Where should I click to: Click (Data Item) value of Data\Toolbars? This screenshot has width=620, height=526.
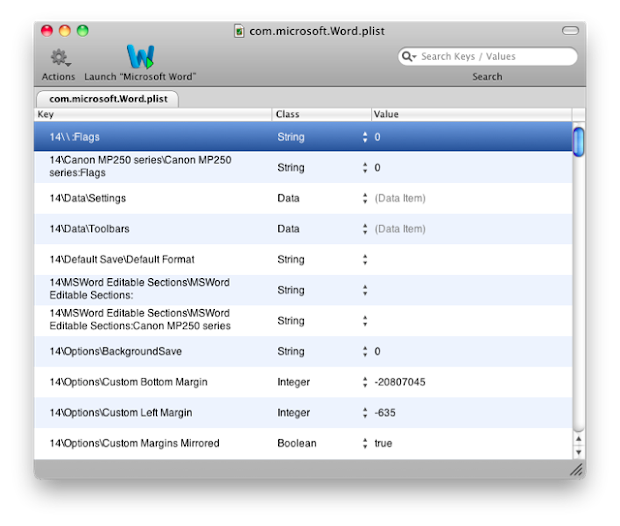(400, 229)
